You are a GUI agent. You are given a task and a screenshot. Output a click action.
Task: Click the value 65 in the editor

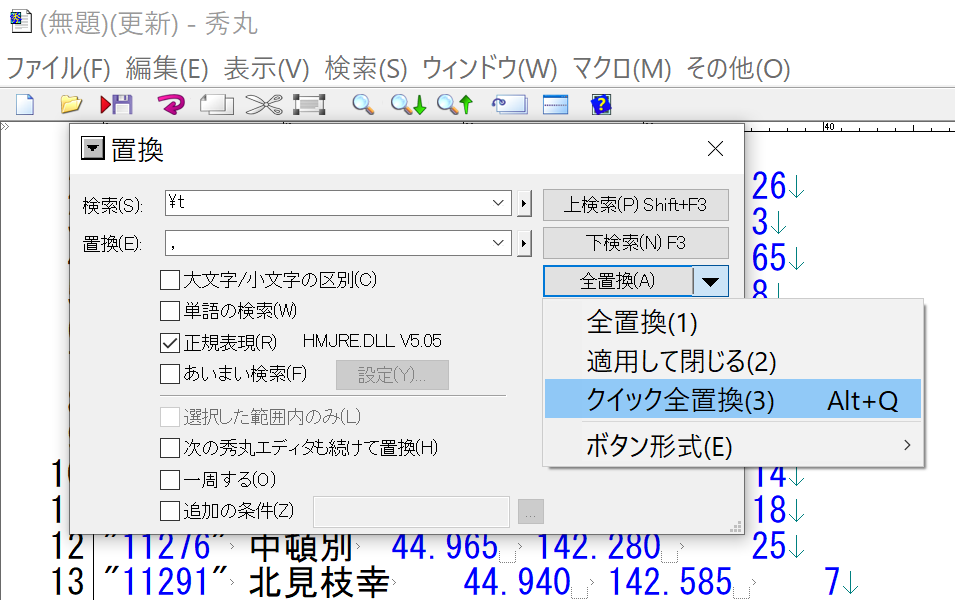769,258
